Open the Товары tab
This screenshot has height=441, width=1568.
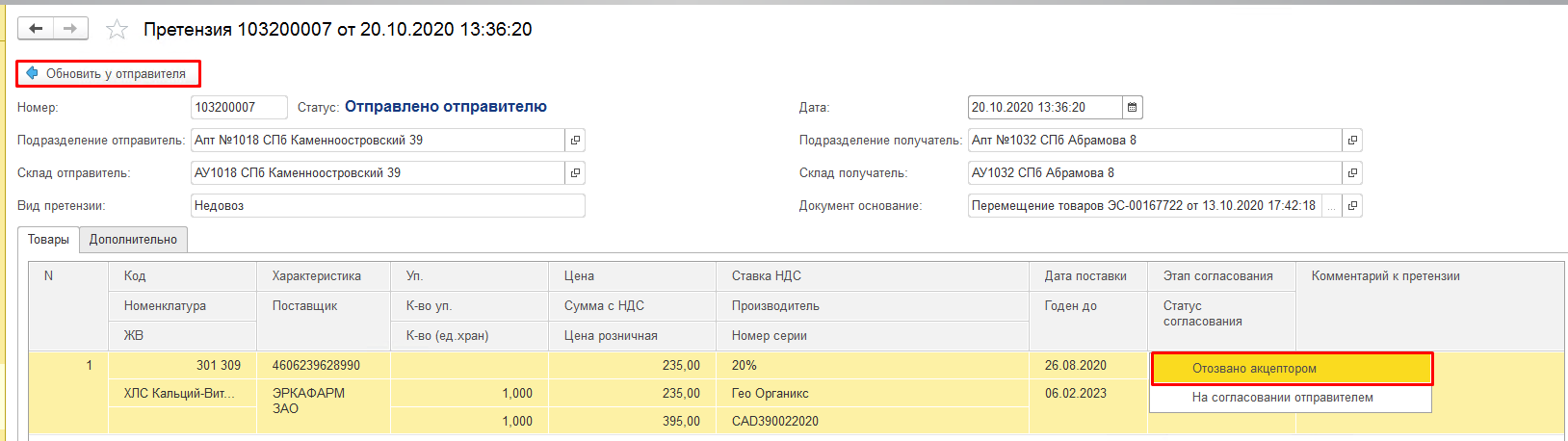point(48,240)
